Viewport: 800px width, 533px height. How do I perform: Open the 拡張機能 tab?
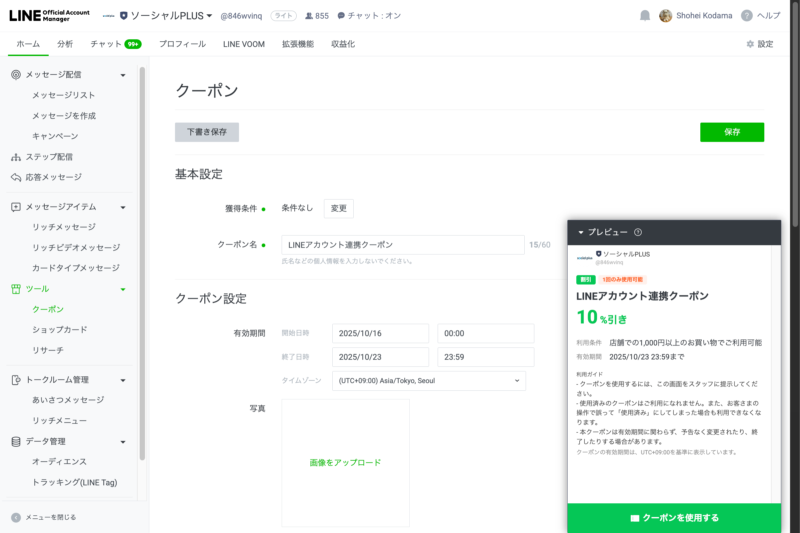298,44
